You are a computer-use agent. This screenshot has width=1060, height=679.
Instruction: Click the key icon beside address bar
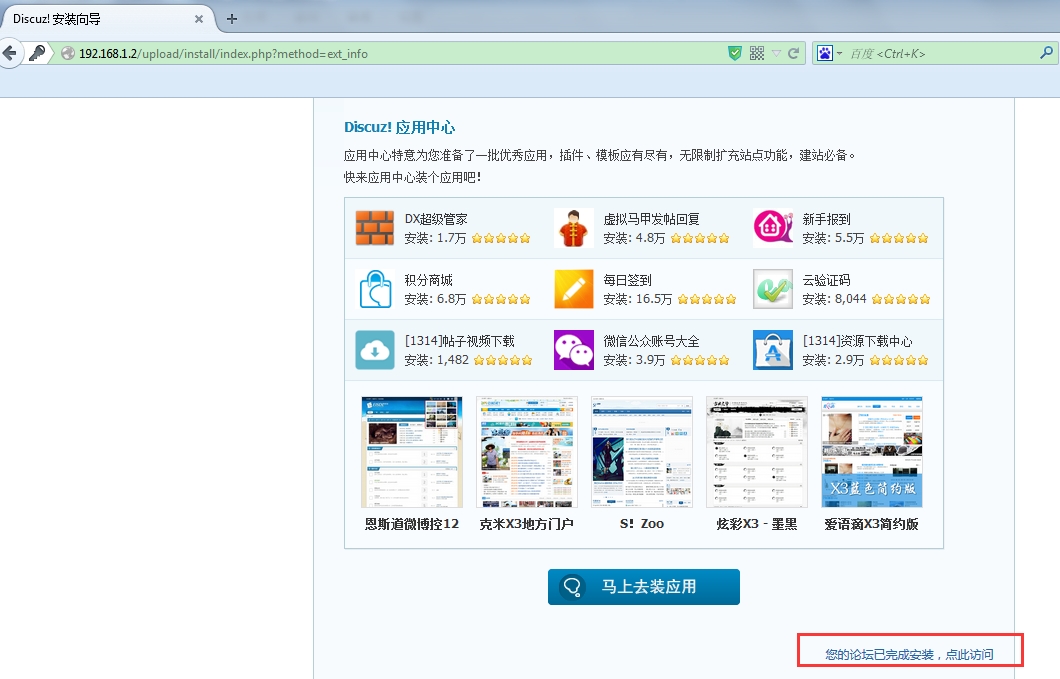click(x=38, y=53)
